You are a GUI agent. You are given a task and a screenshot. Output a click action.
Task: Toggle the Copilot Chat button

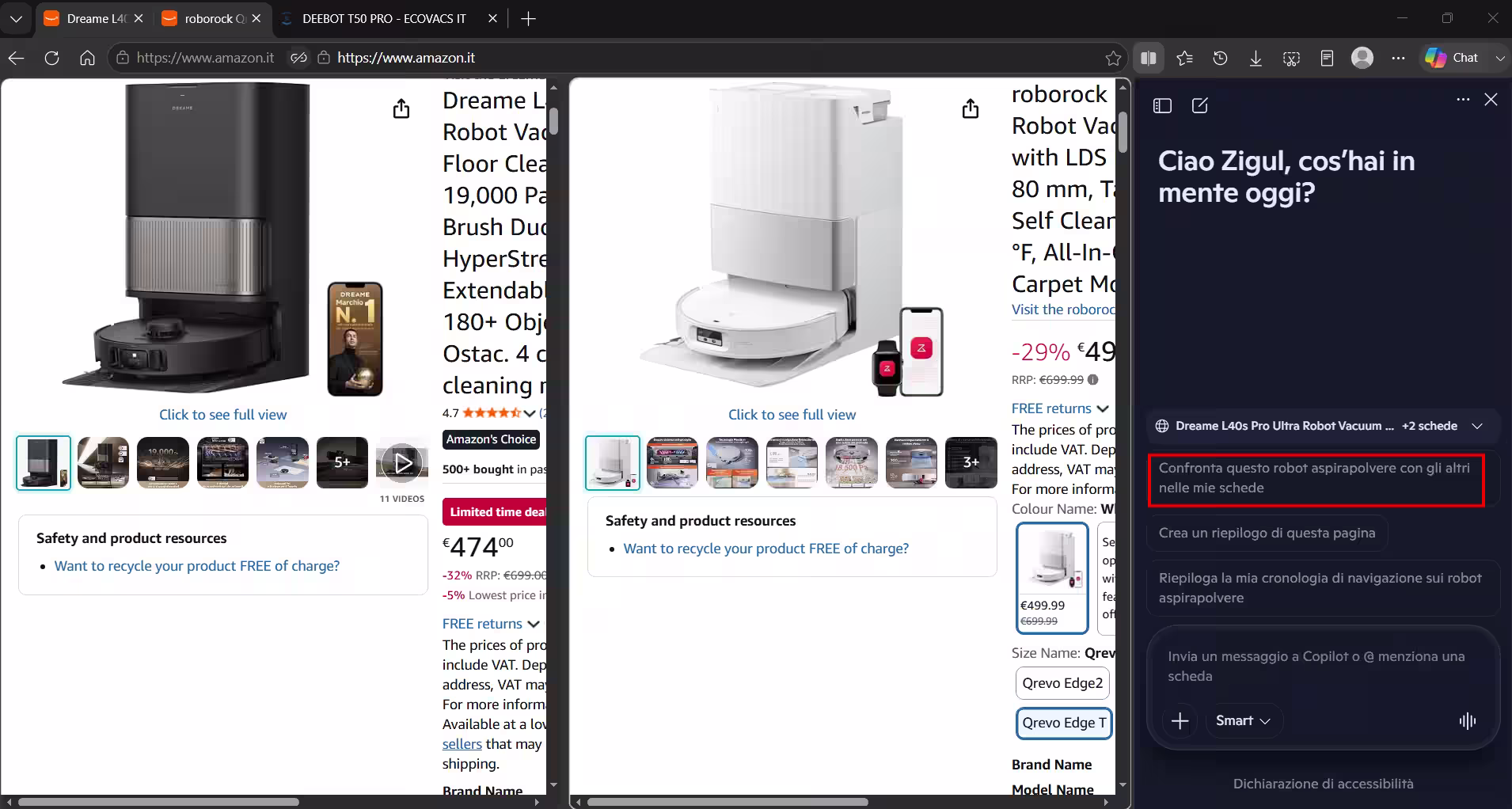(x=1453, y=58)
